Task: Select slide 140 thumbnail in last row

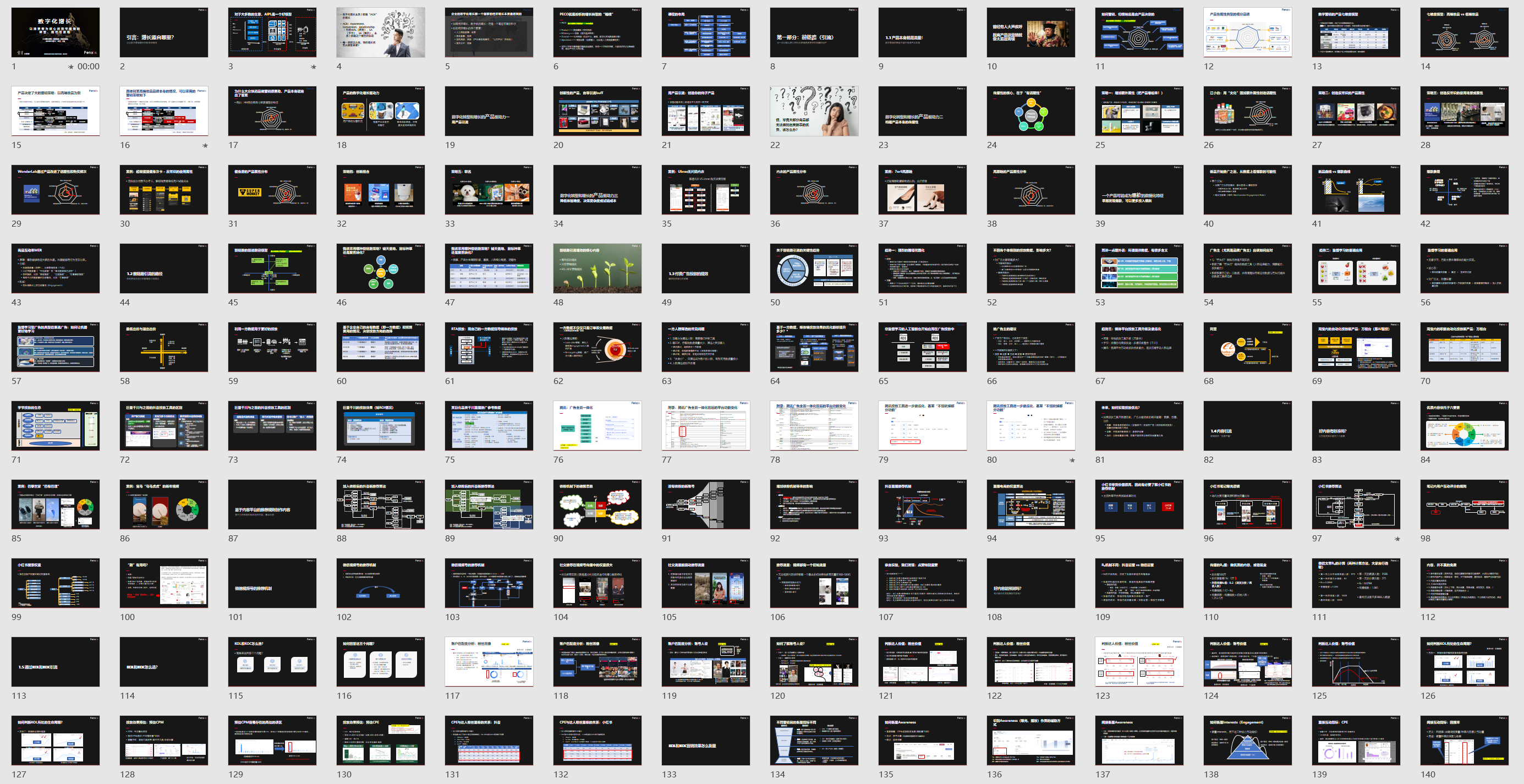Action: [x=1463, y=741]
